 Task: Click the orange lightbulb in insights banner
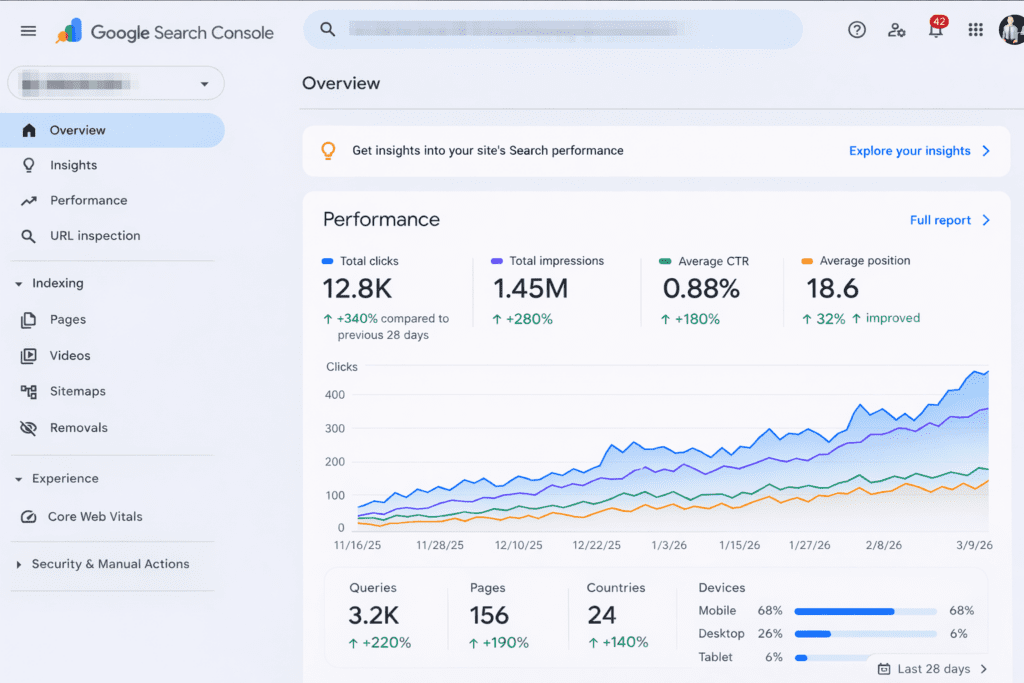click(328, 151)
